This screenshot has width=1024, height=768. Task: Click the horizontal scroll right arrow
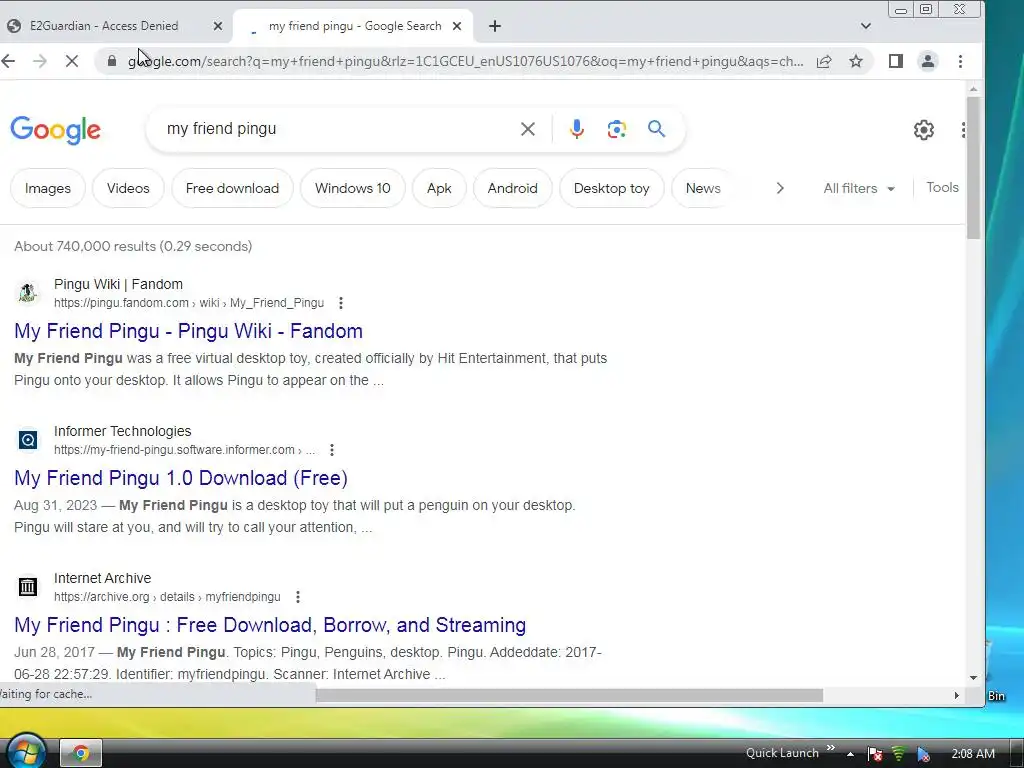pyautogui.click(x=957, y=696)
